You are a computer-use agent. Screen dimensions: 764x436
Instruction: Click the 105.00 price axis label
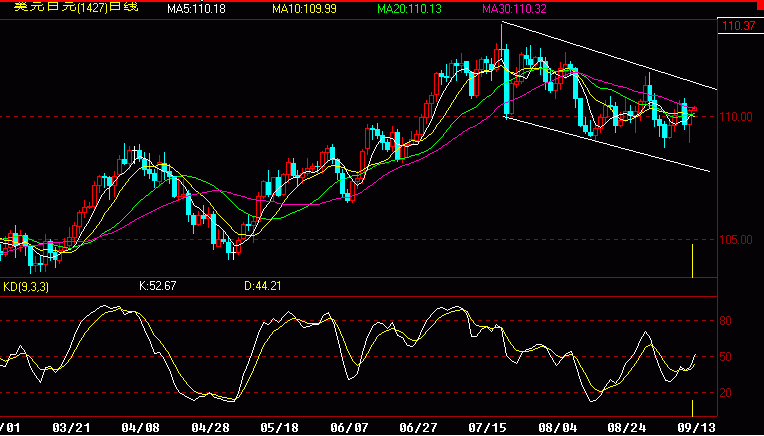(x=738, y=240)
